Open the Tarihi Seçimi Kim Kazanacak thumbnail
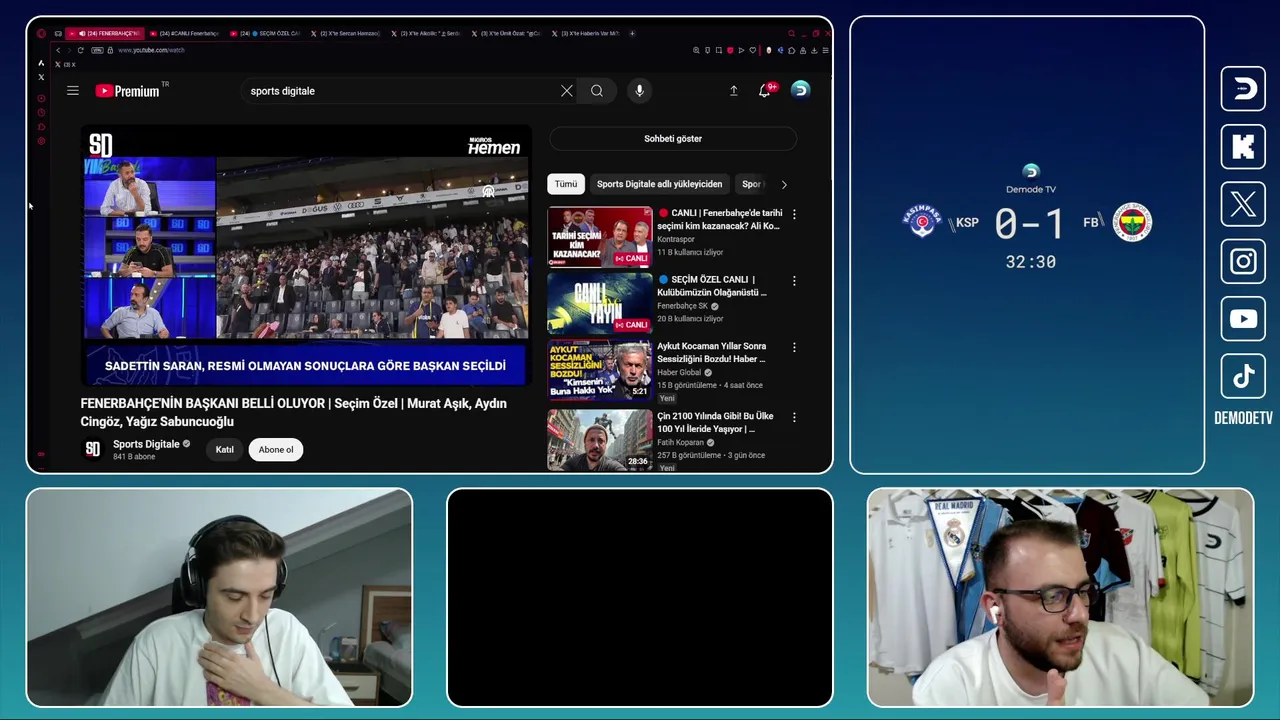Screen dimensions: 1280x720 click(600, 237)
